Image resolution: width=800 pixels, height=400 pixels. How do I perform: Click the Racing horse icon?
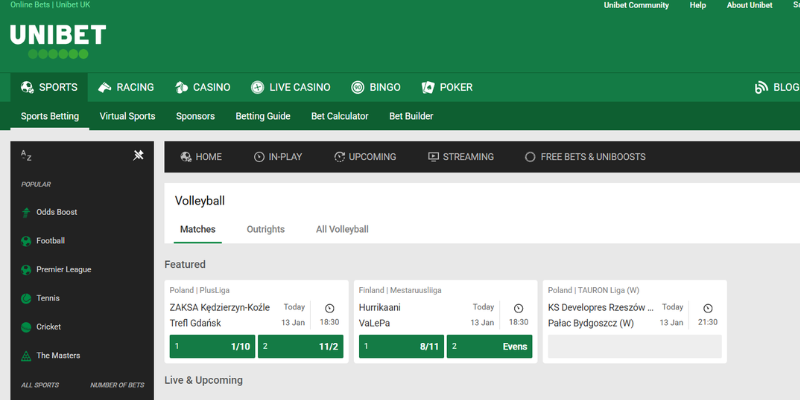105,87
